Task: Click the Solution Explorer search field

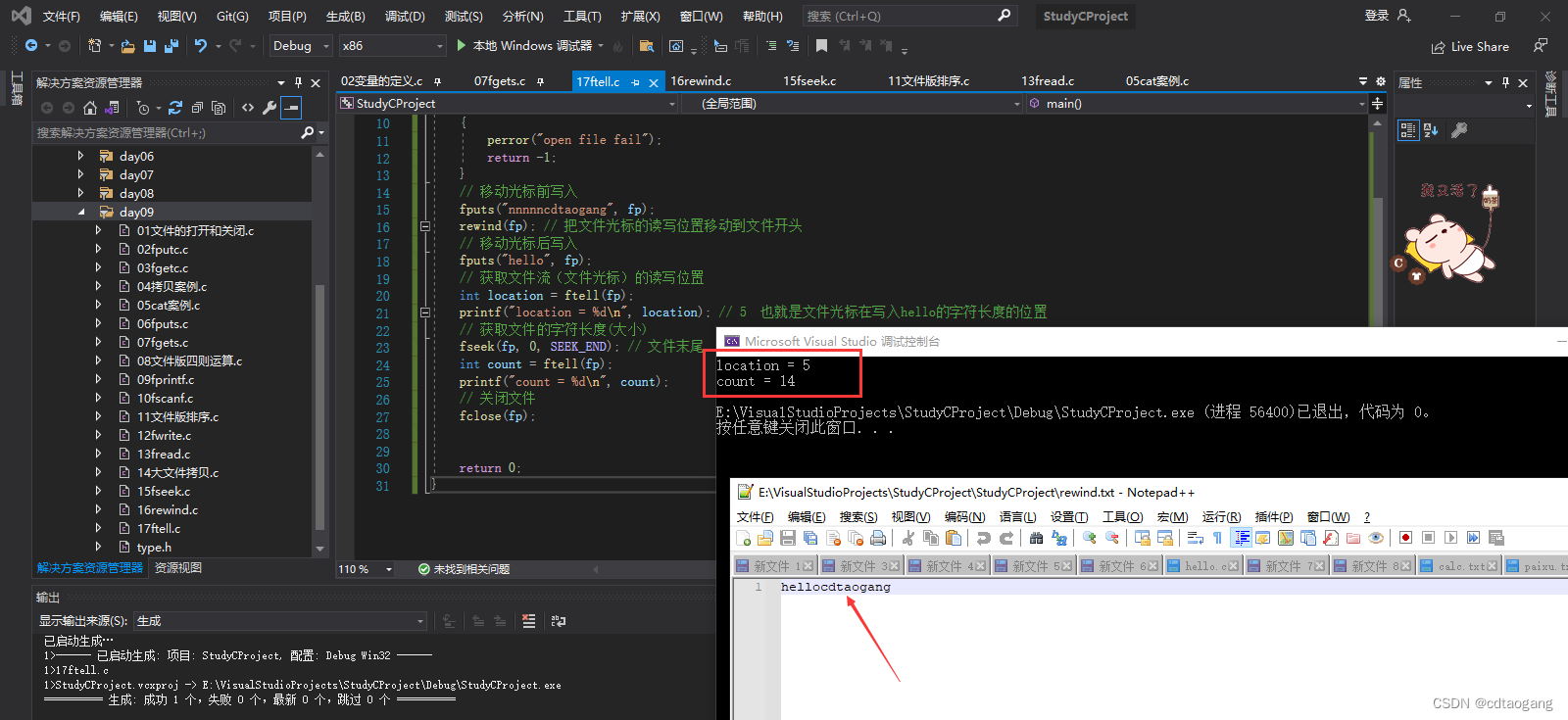Action: [x=169, y=132]
